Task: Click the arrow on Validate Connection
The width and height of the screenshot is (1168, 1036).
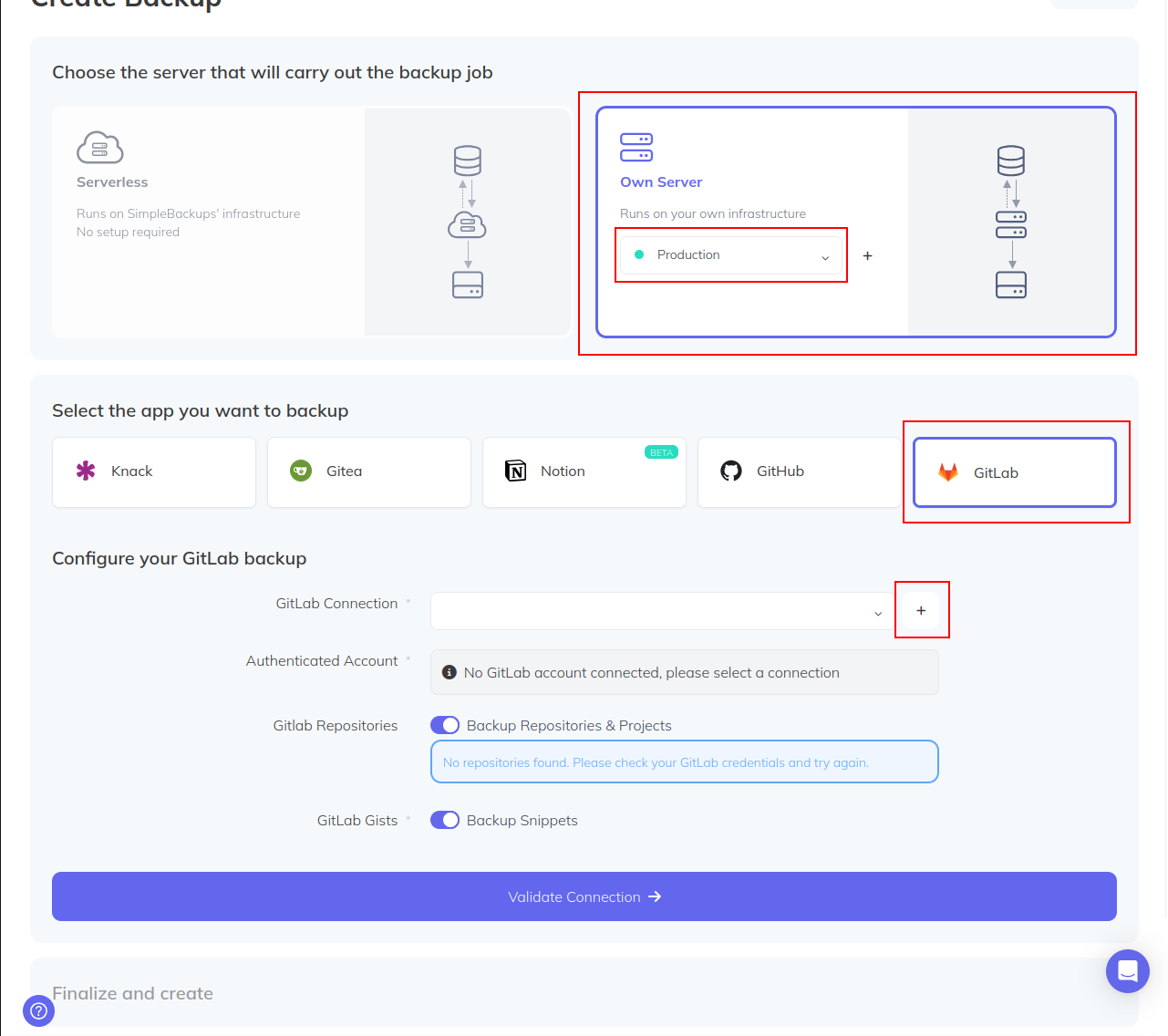Action: tap(655, 897)
